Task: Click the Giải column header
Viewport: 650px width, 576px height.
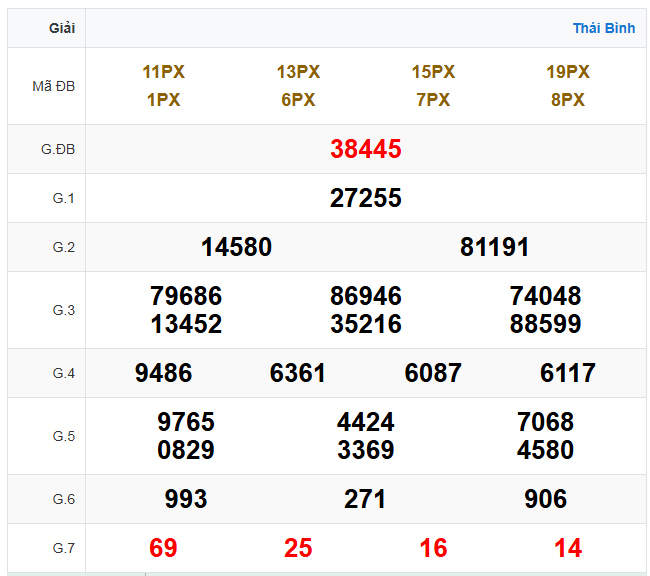Action: pos(62,28)
